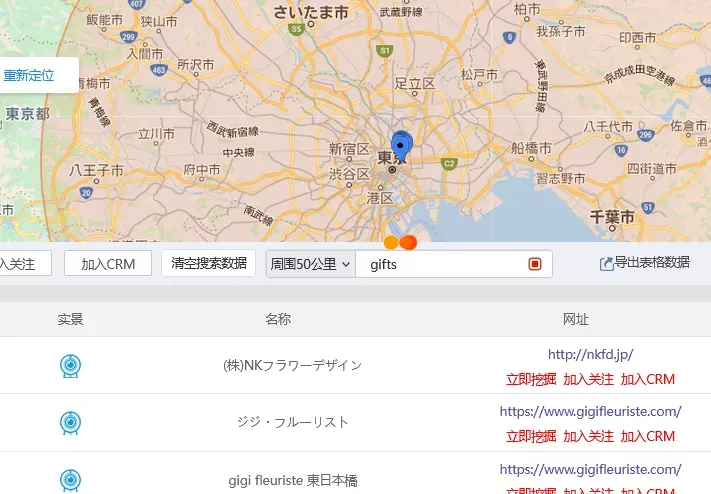Open the street view icon for gigi fleuriste 東日本橋
Image resolution: width=711 pixels, height=494 pixels.
tap(70, 480)
